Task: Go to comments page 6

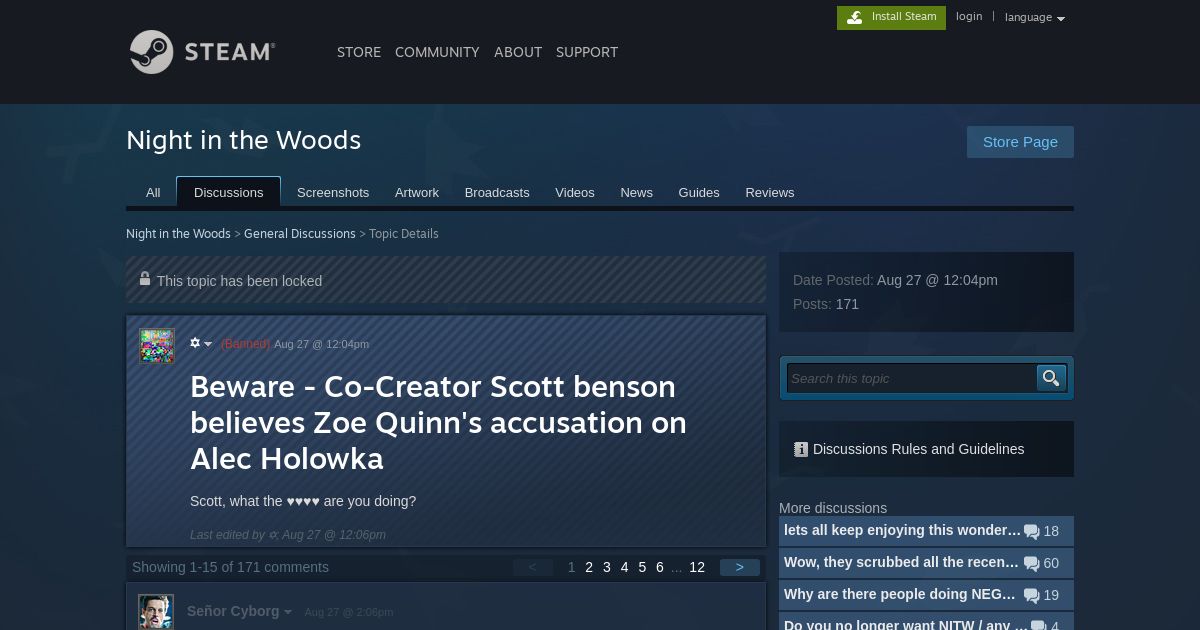Action: (x=660, y=567)
